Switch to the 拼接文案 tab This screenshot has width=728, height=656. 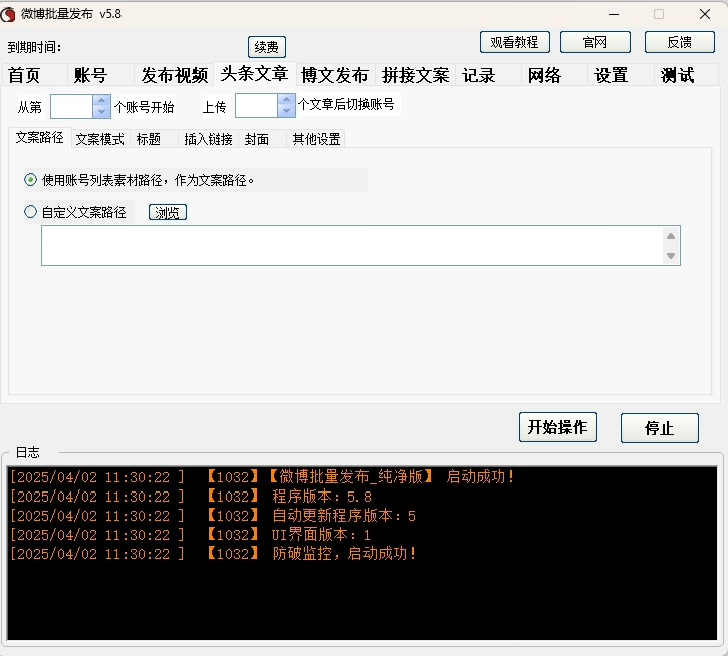416,75
